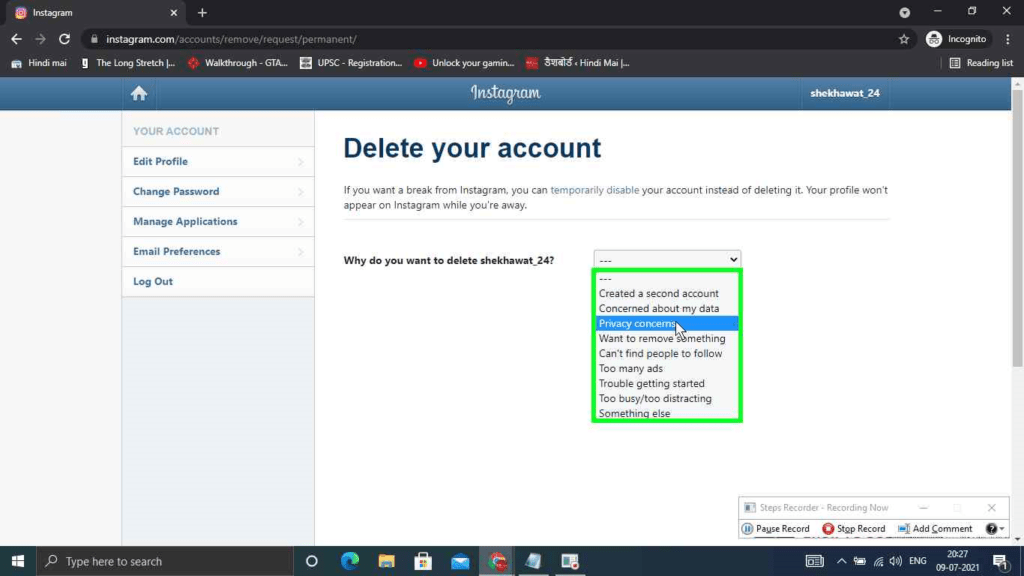Reload the page
The height and width of the screenshot is (576, 1024).
click(64, 39)
